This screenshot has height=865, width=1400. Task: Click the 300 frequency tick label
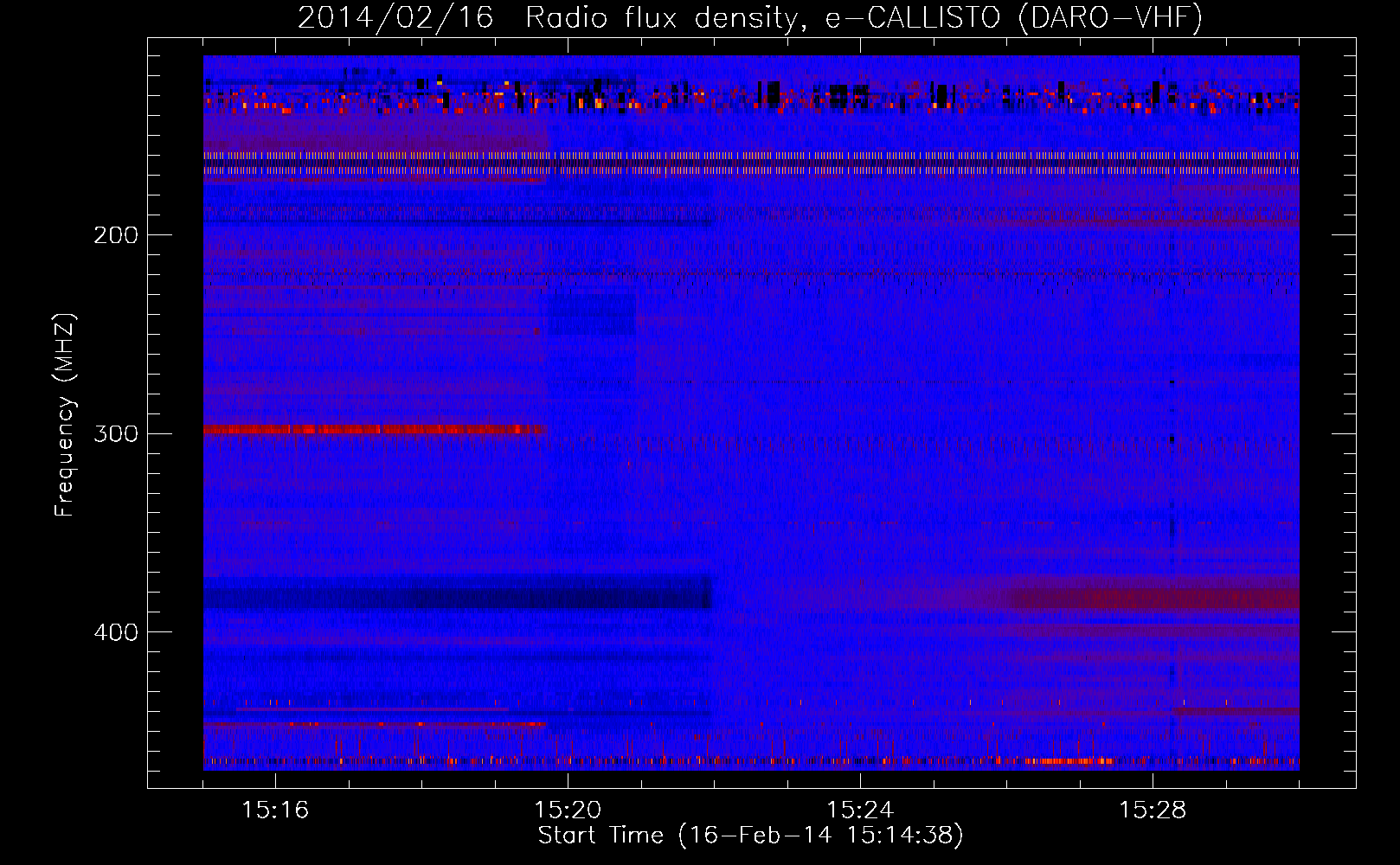tap(116, 433)
